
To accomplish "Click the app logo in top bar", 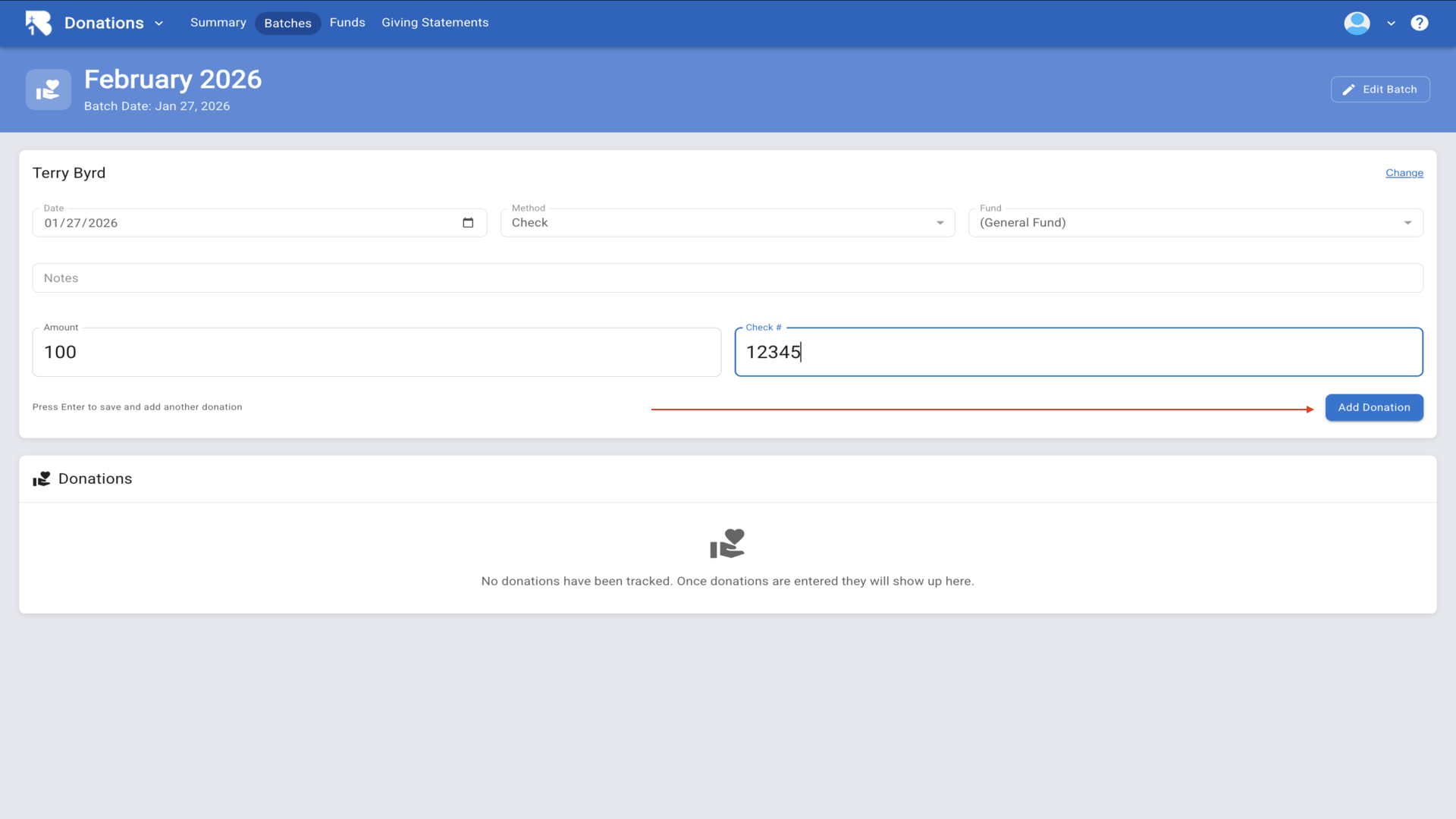I will [x=38, y=23].
